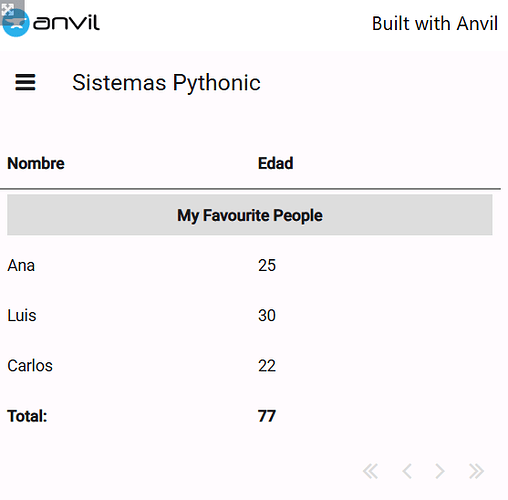
Task: Open the Built with Anvil link
Action: (x=435, y=24)
